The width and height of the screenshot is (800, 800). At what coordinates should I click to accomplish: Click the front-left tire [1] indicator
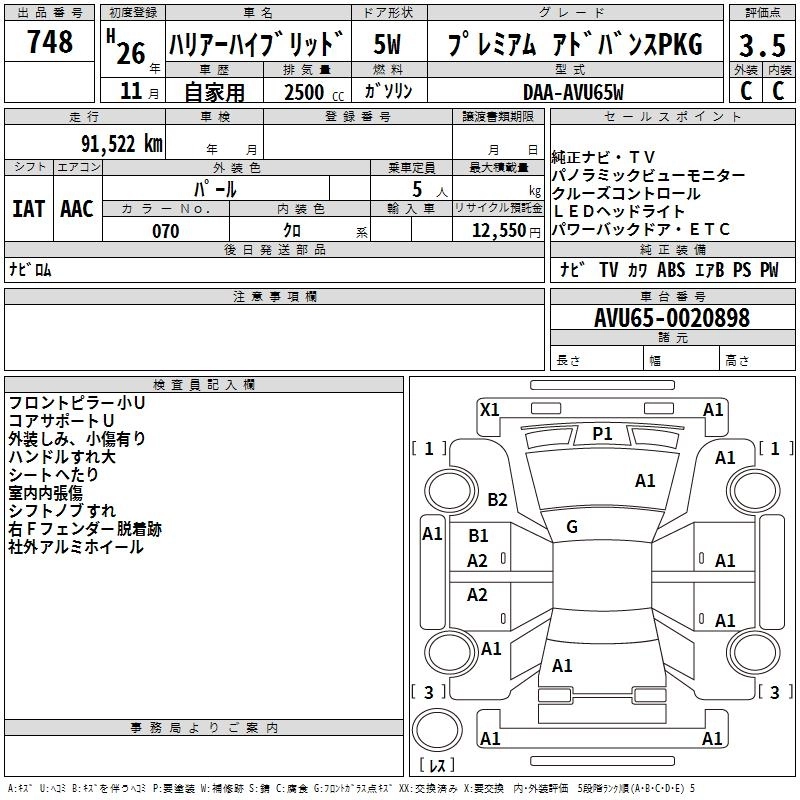pos(430,448)
